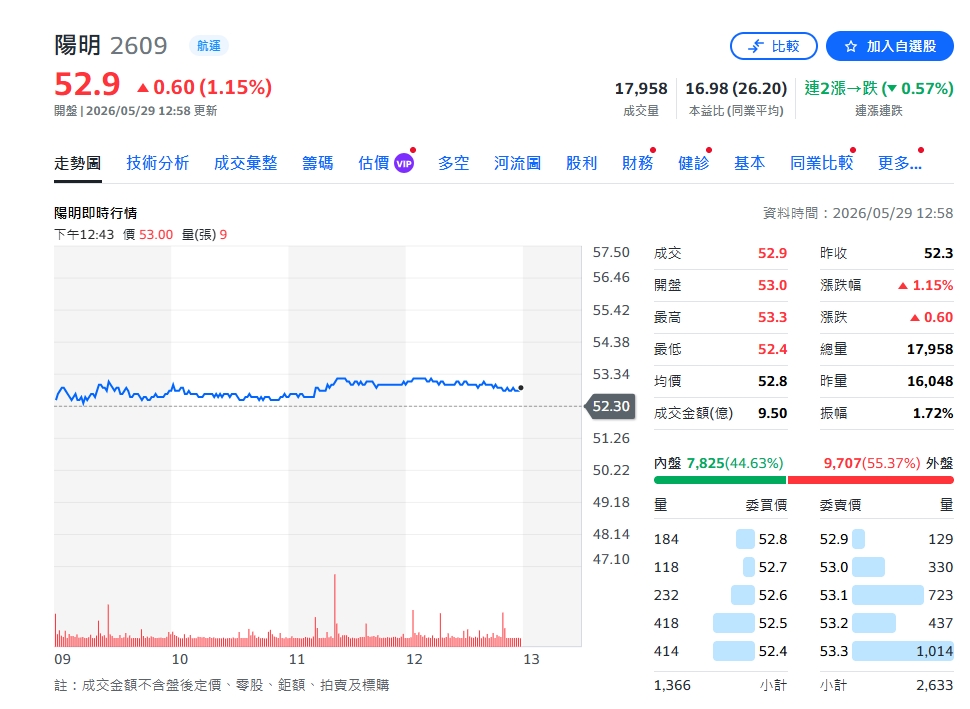970x709 pixels.
Task: Click the green 內盤 portion of bar
Action: (719, 480)
